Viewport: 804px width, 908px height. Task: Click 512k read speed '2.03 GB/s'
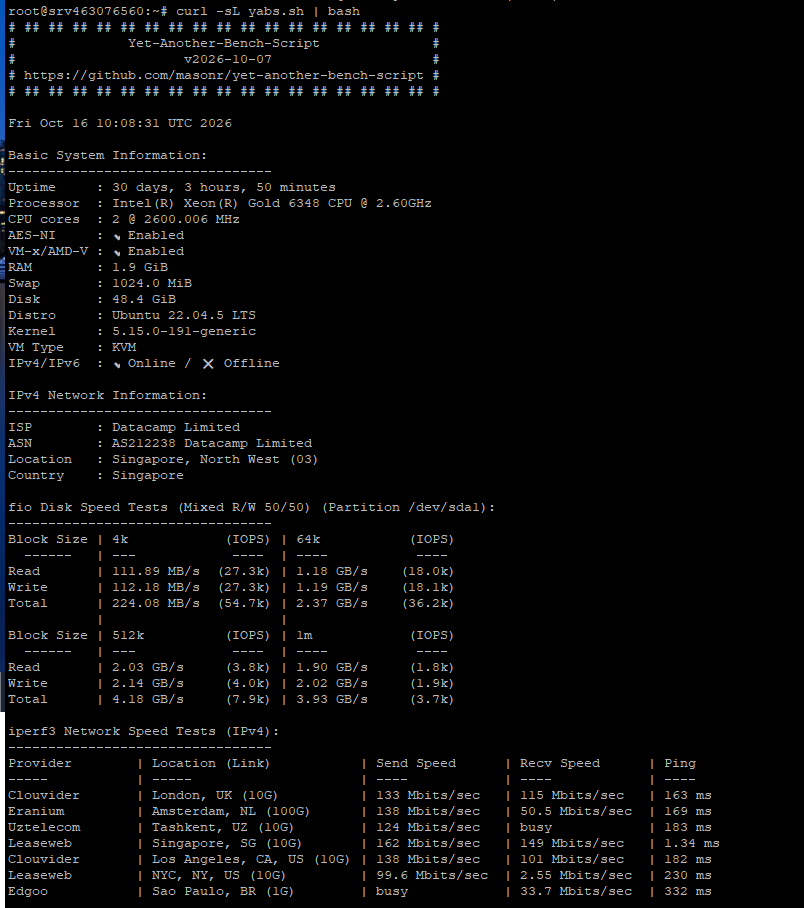(x=148, y=667)
